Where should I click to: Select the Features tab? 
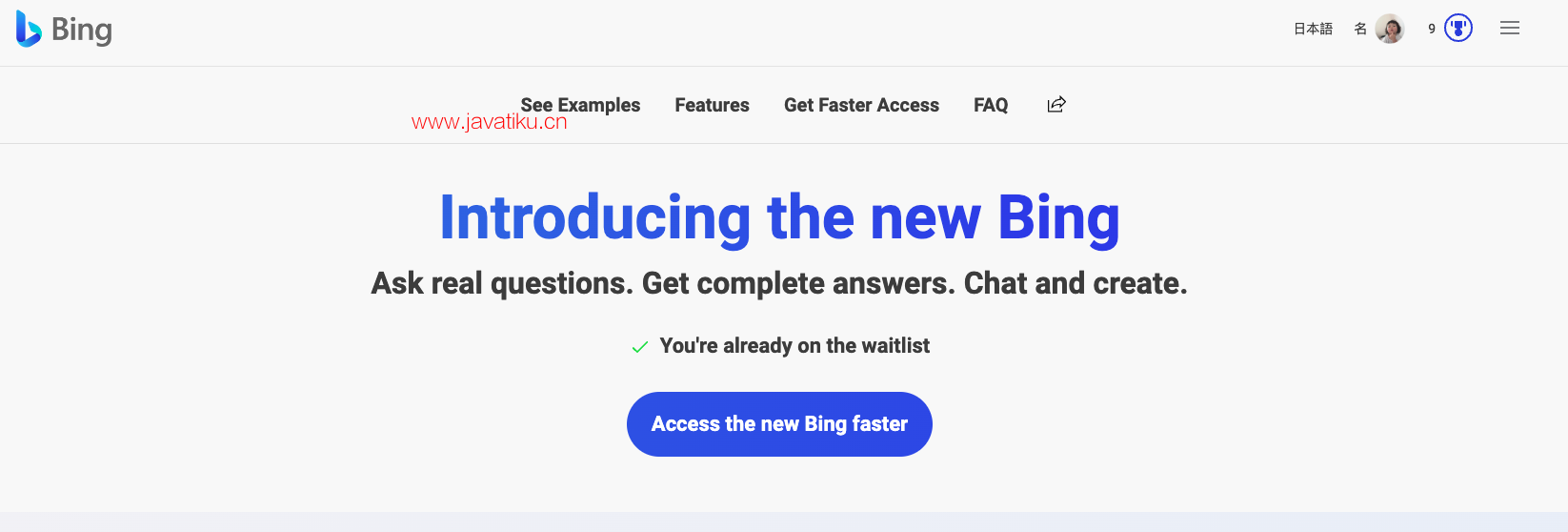(x=713, y=105)
